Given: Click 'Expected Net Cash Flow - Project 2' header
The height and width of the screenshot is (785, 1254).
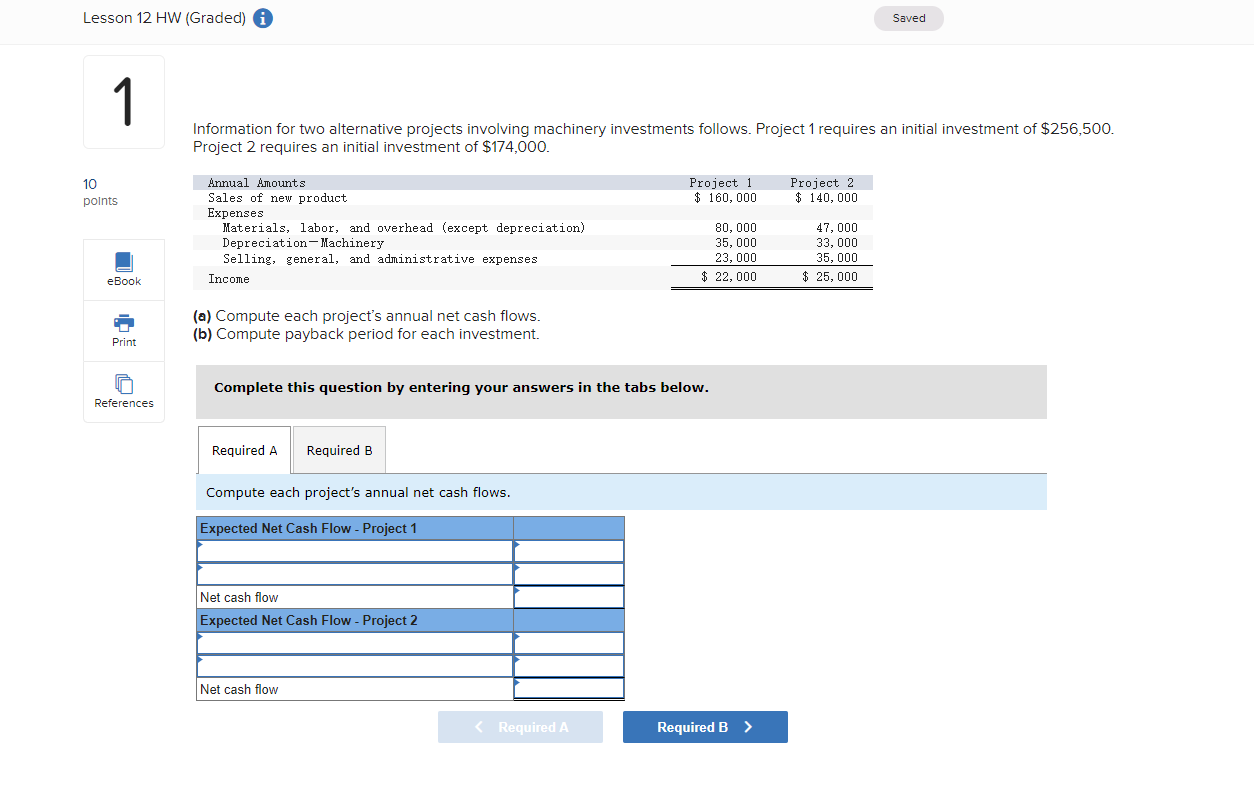Looking at the screenshot, I should (x=355, y=620).
